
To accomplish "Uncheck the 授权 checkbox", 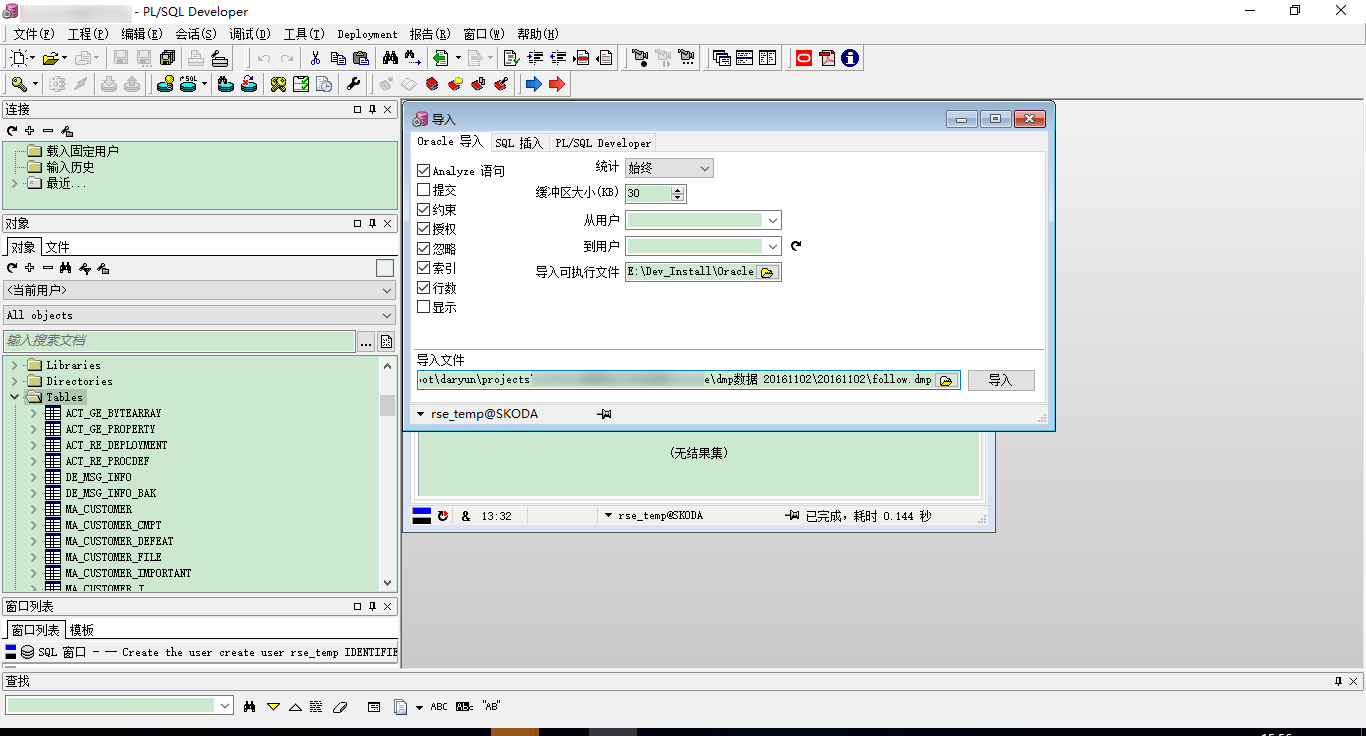I will pyautogui.click(x=424, y=229).
